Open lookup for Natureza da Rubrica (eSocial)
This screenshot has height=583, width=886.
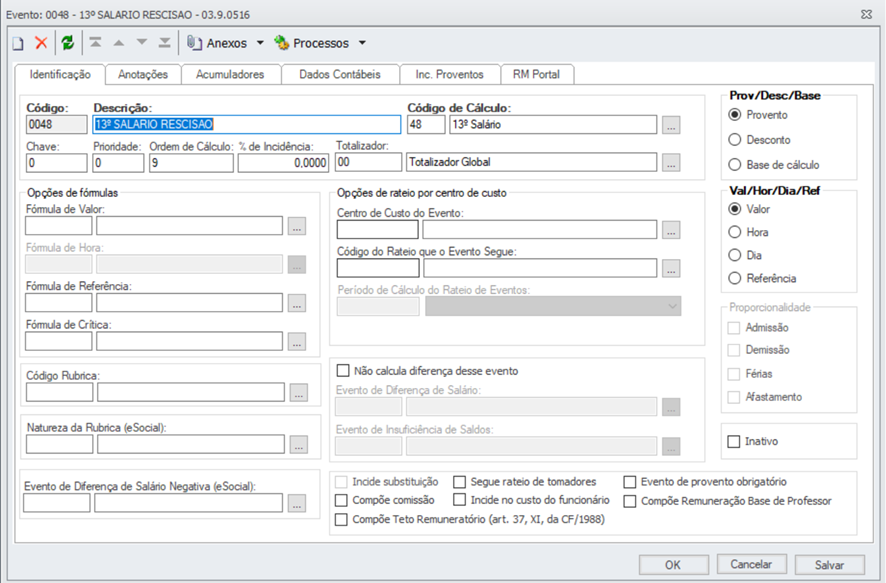(299, 445)
